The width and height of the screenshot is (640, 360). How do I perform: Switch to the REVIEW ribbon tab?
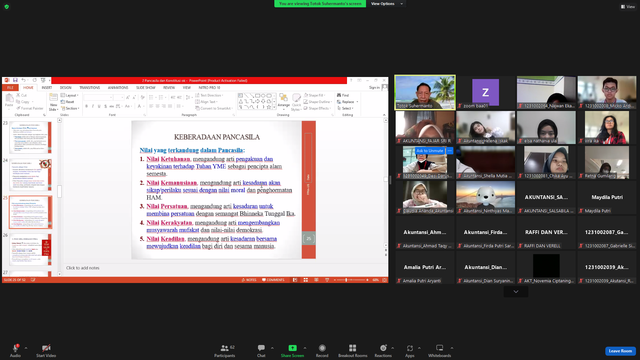169,87
